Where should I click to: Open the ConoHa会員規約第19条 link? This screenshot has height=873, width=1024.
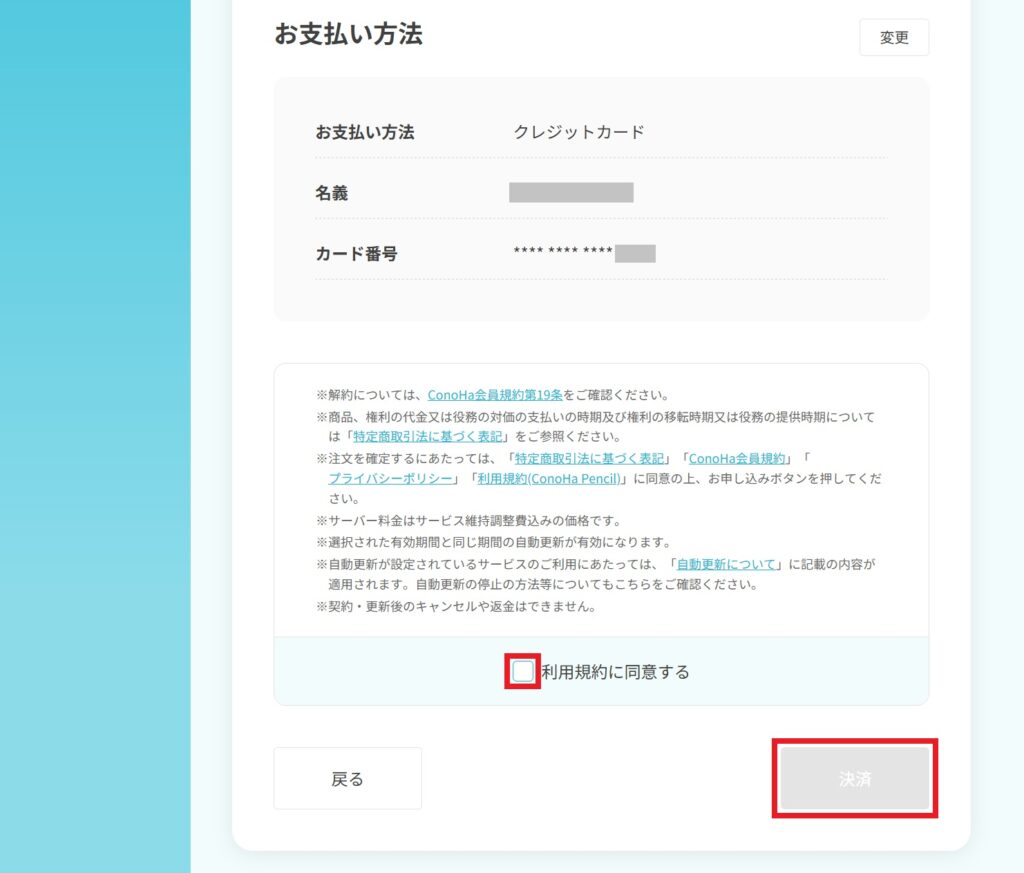495,395
